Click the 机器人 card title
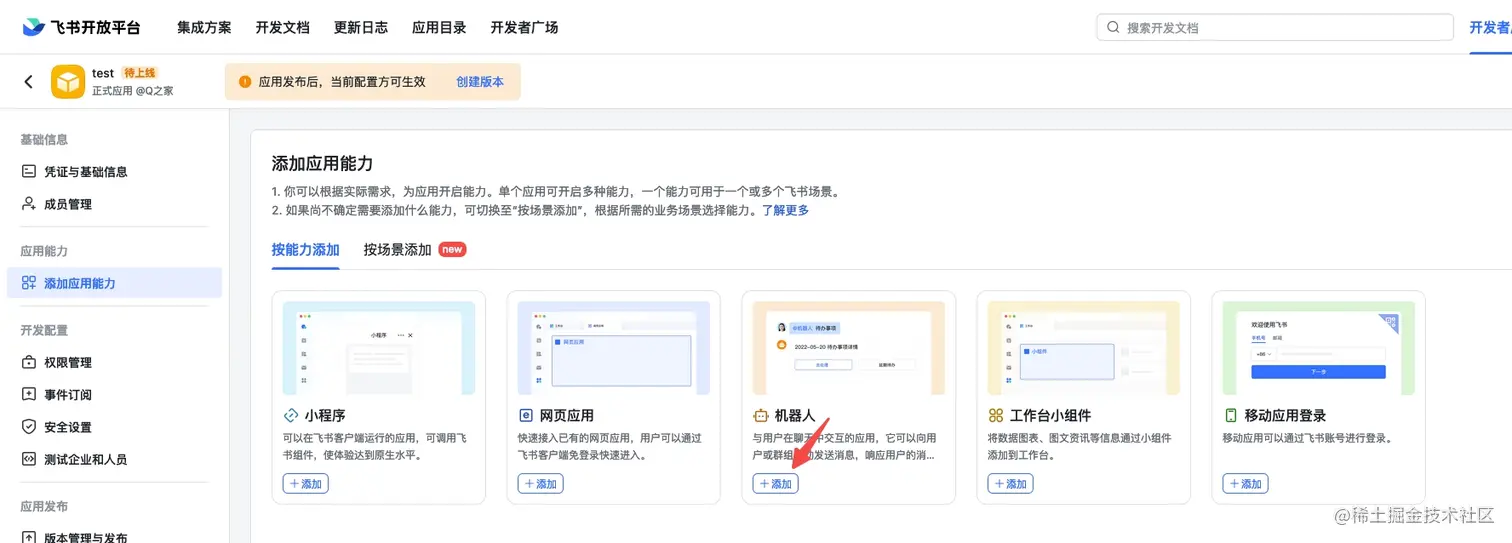1512x543 pixels. click(x=795, y=415)
